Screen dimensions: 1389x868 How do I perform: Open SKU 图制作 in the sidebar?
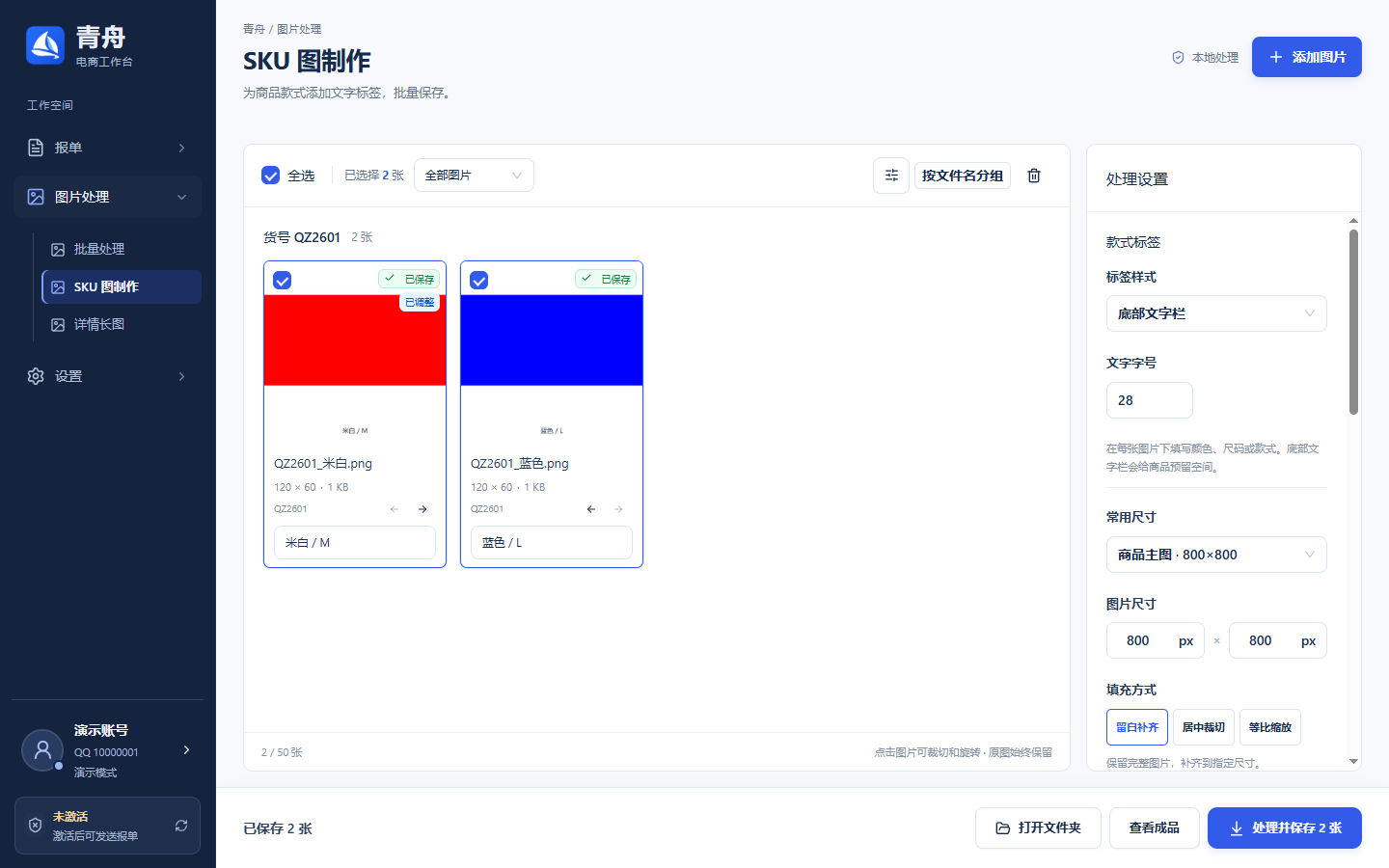122,286
